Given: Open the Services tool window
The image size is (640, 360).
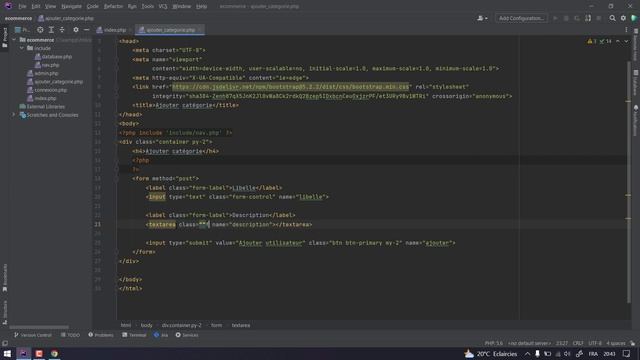Looking at the screenshot, I should click(x=187, y=335).
